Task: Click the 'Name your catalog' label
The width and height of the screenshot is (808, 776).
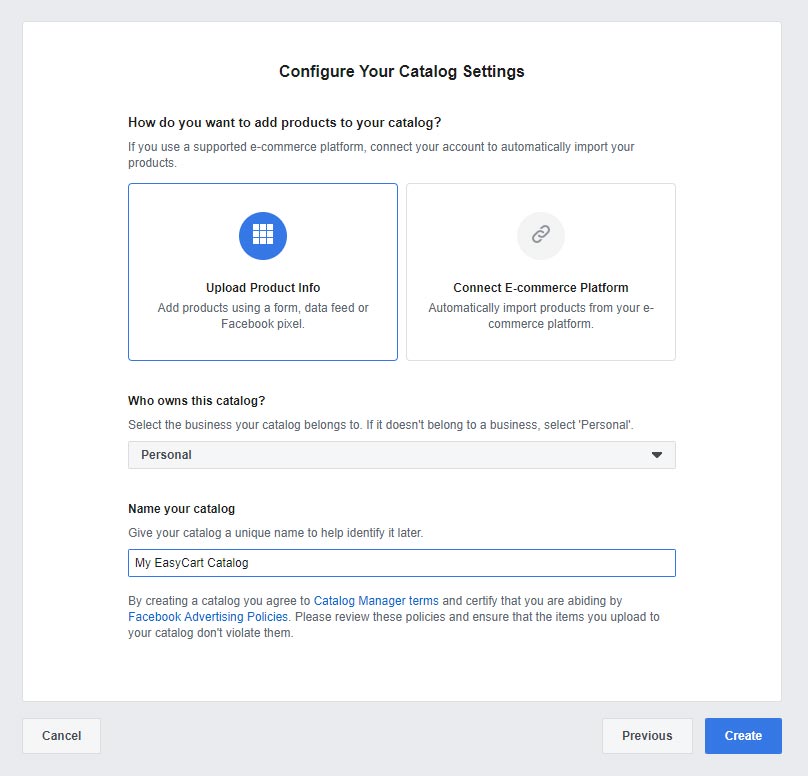Action: [x=182, y=509]
